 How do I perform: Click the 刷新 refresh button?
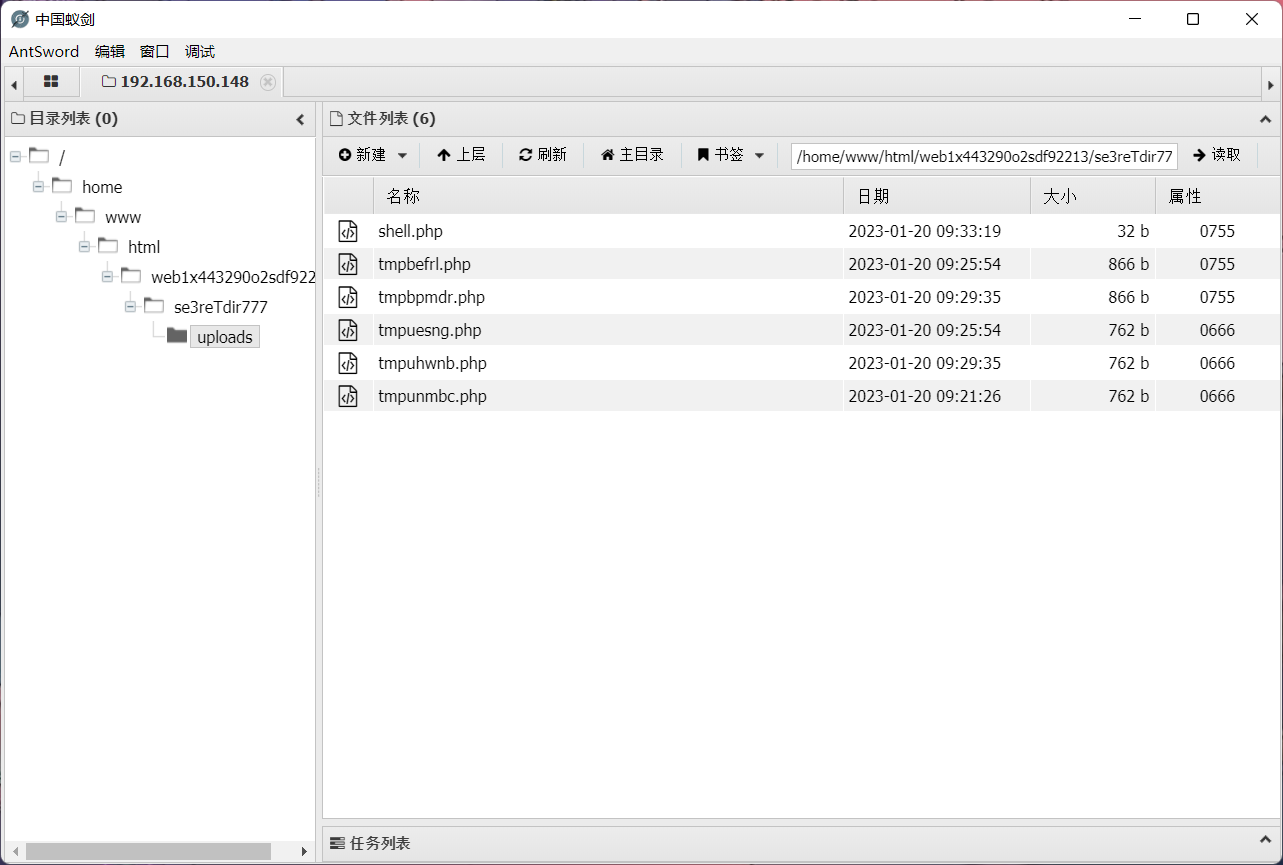pyautogui.click(x=543, y=155)
